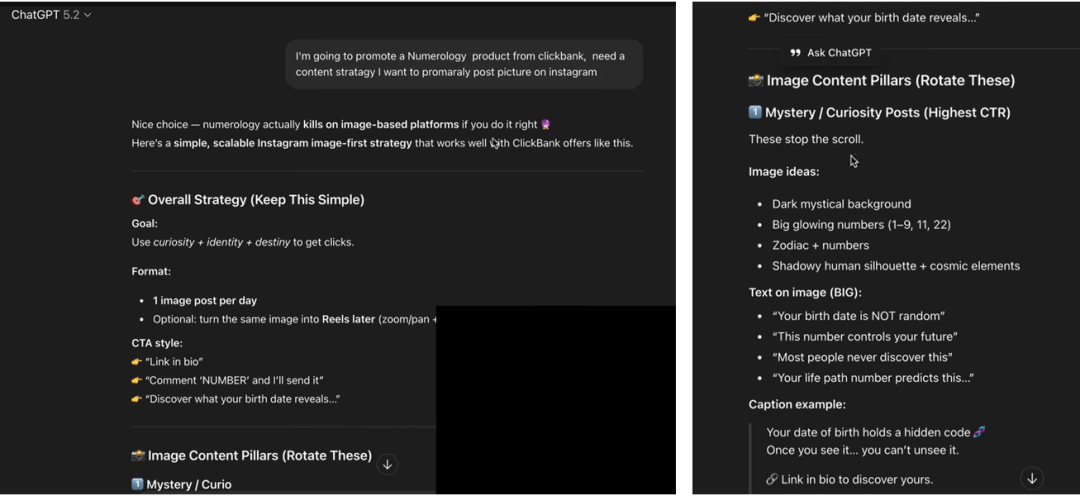The width and height of the screenshot is (1080, 496).
Task: Click the line "Here's a simple, scalable Instagram image-first strategy"
Action: point(382,143)
